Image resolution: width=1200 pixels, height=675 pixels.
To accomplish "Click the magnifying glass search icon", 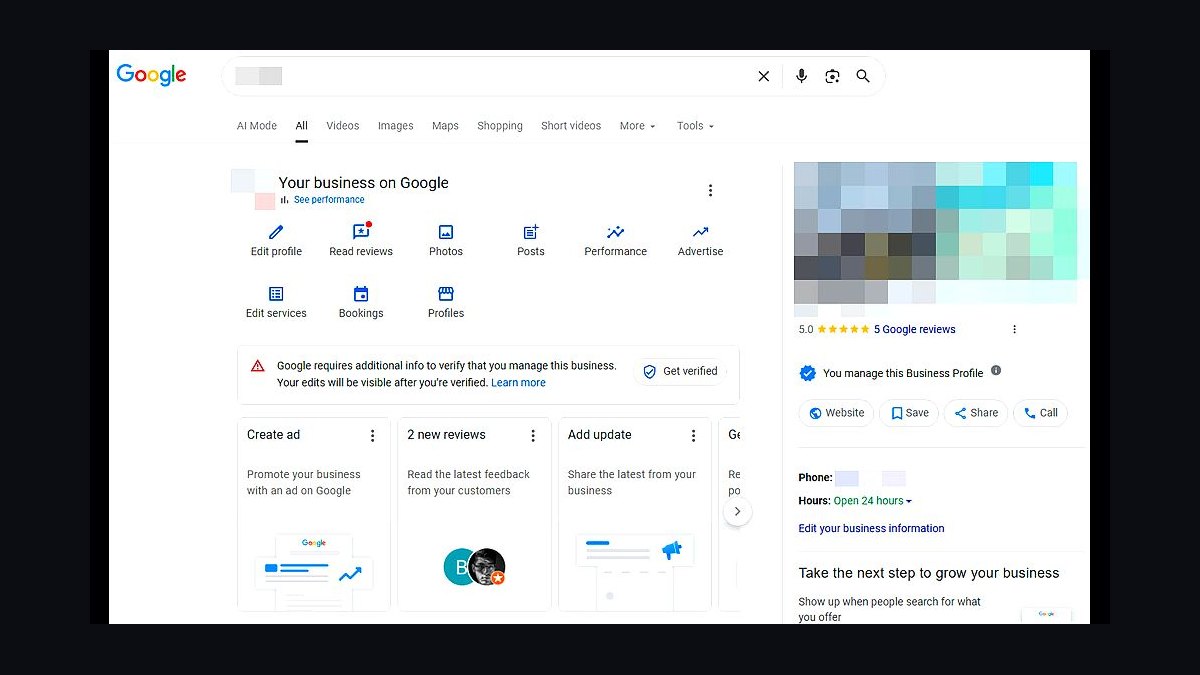I will click(863, 76).
